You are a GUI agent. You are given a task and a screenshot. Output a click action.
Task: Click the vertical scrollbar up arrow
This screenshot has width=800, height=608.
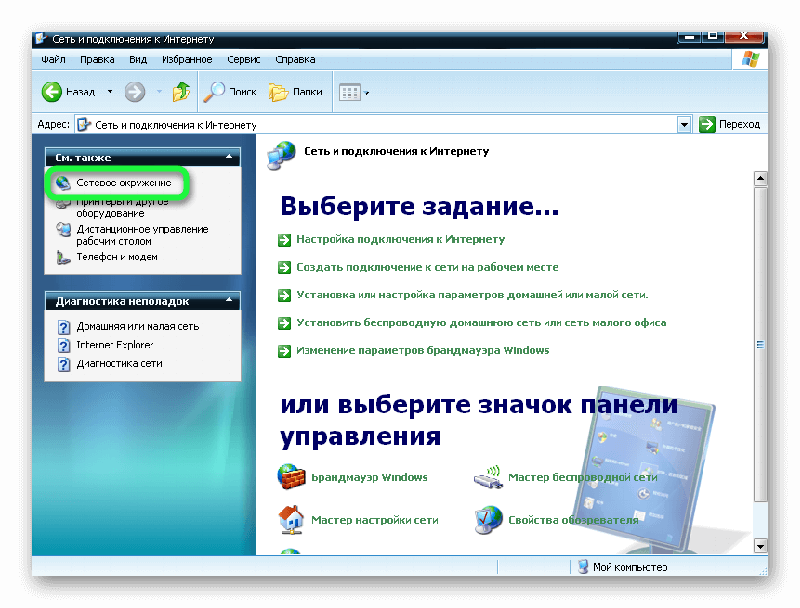coord(760,179)
